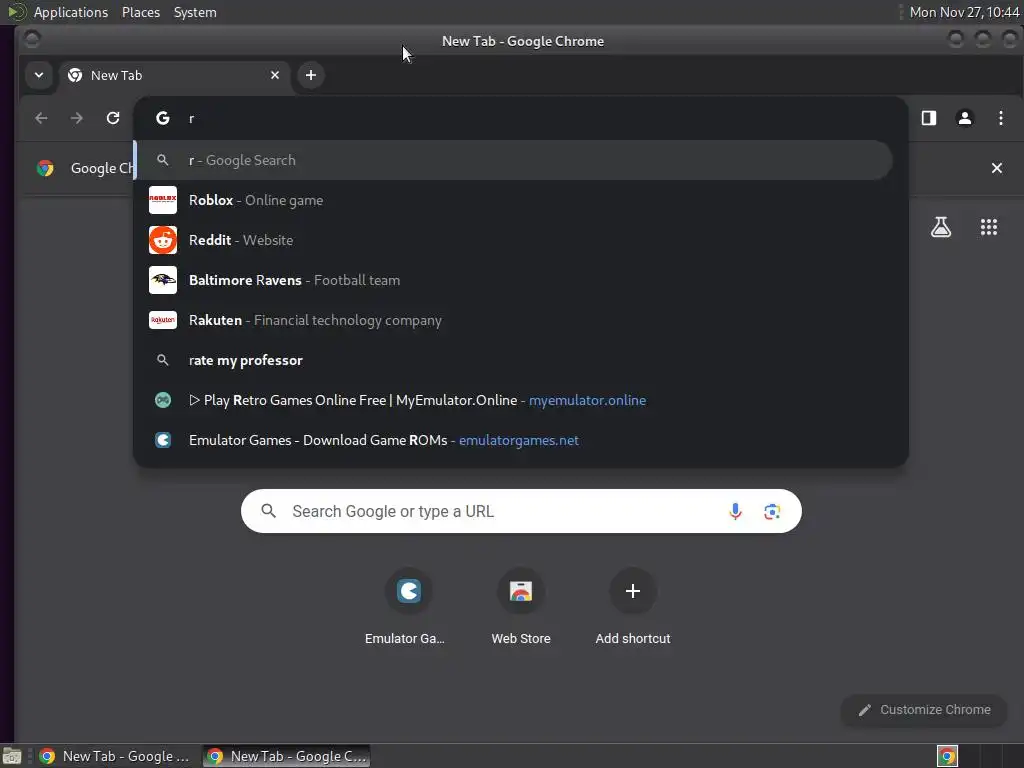The width and height of the screenshot is (1024, 768).
Task: Close the New Tab tab
Action: [275, 75]
